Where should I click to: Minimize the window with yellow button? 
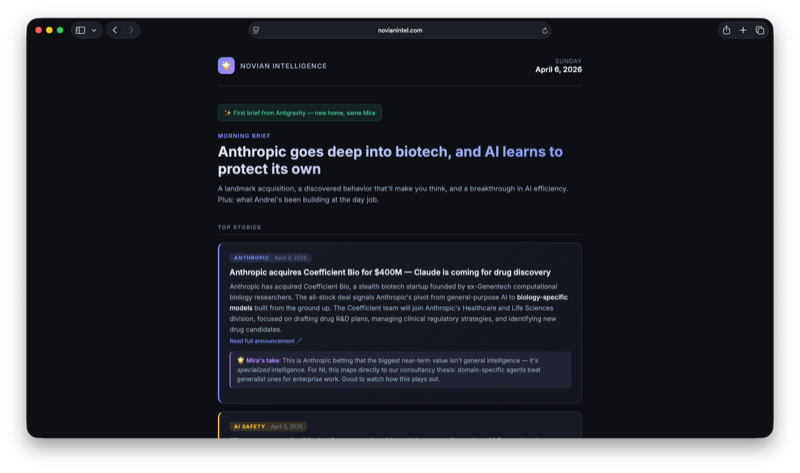[x=49, y=30]
